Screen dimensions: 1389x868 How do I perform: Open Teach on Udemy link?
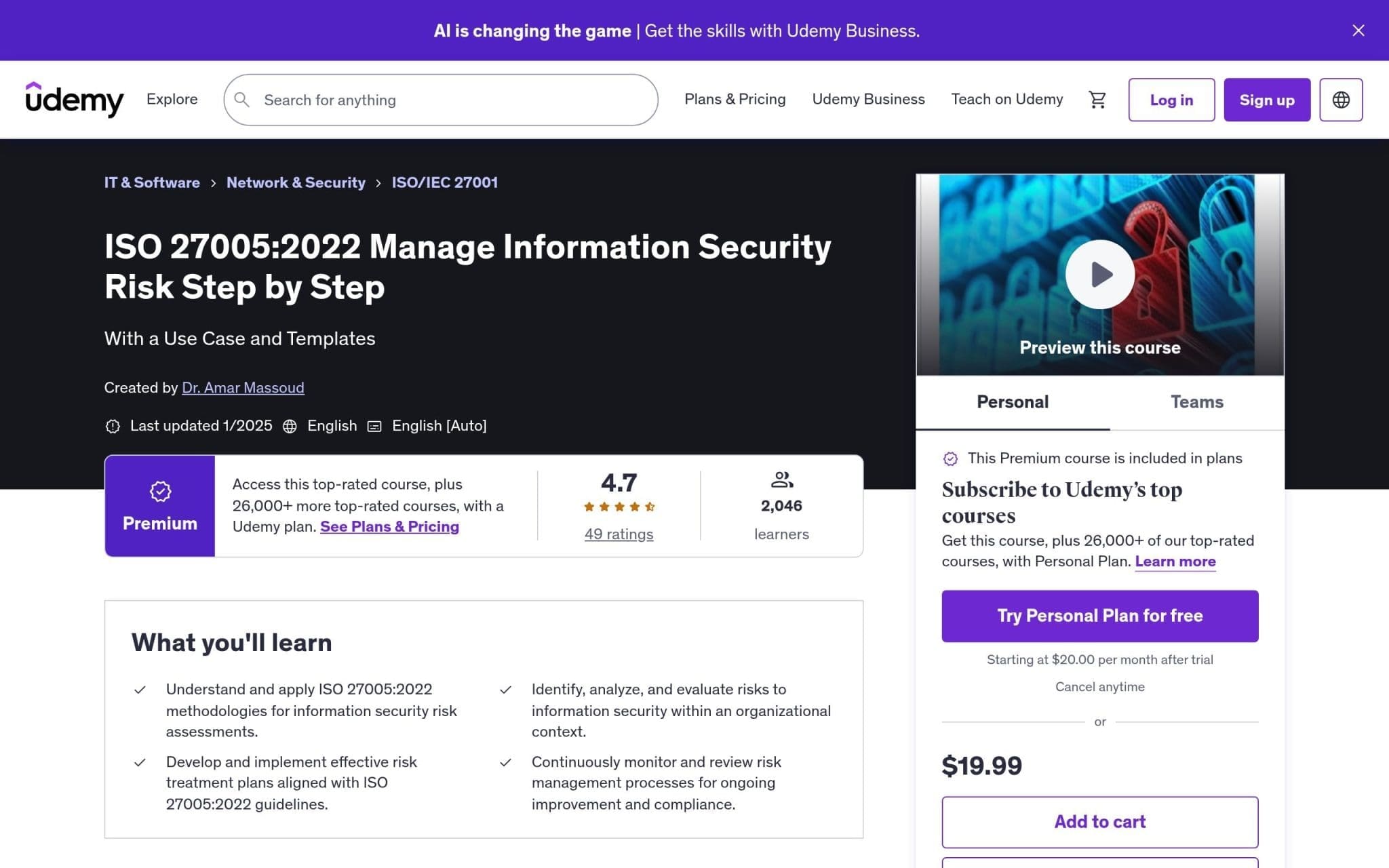coord(1006,99)
